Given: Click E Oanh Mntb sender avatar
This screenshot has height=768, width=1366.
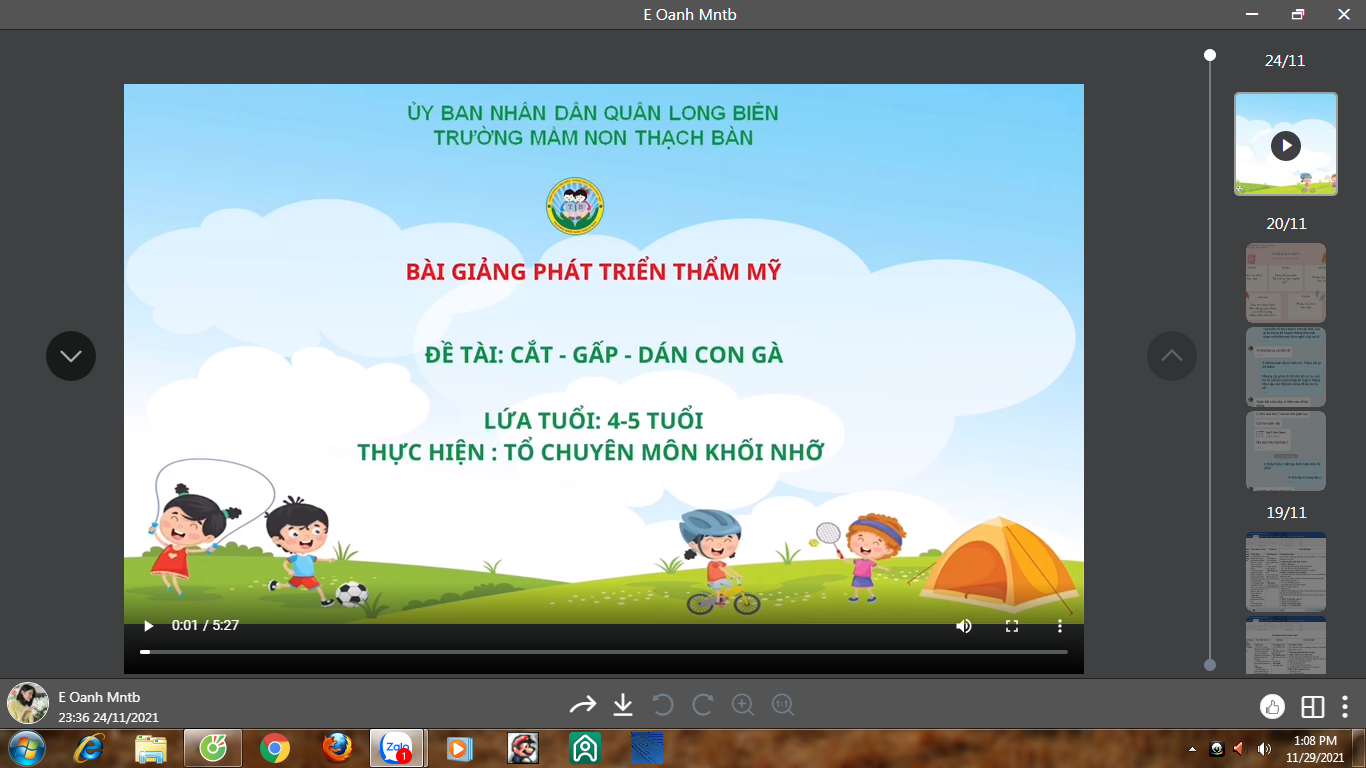Looking at the screenshot, I should click(28, 704).
